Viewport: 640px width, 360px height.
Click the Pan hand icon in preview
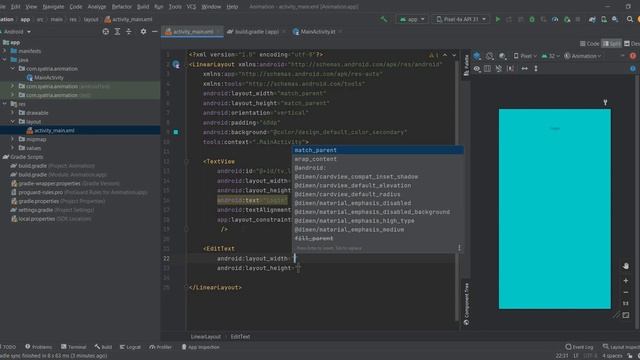626,266
